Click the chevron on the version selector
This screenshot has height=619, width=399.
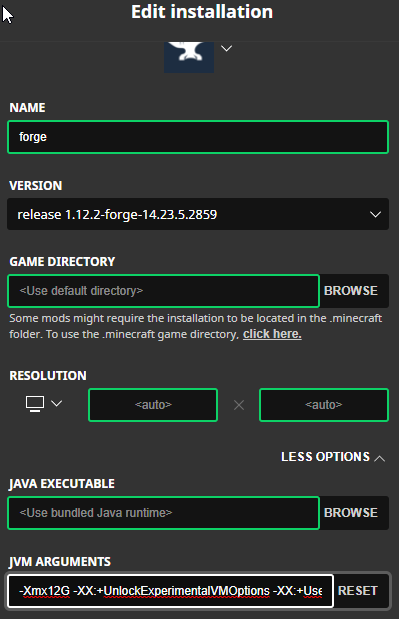[375, 214]
